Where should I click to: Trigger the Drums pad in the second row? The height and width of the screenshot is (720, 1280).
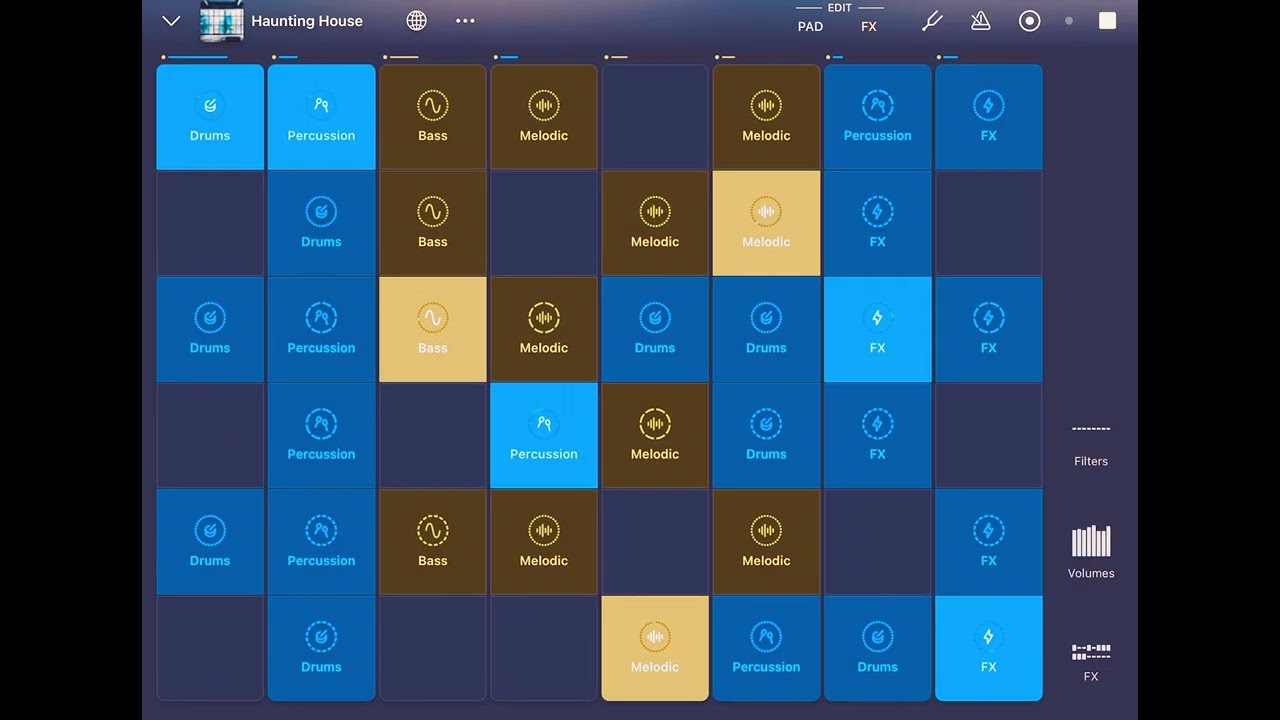(x=322, y=224)
